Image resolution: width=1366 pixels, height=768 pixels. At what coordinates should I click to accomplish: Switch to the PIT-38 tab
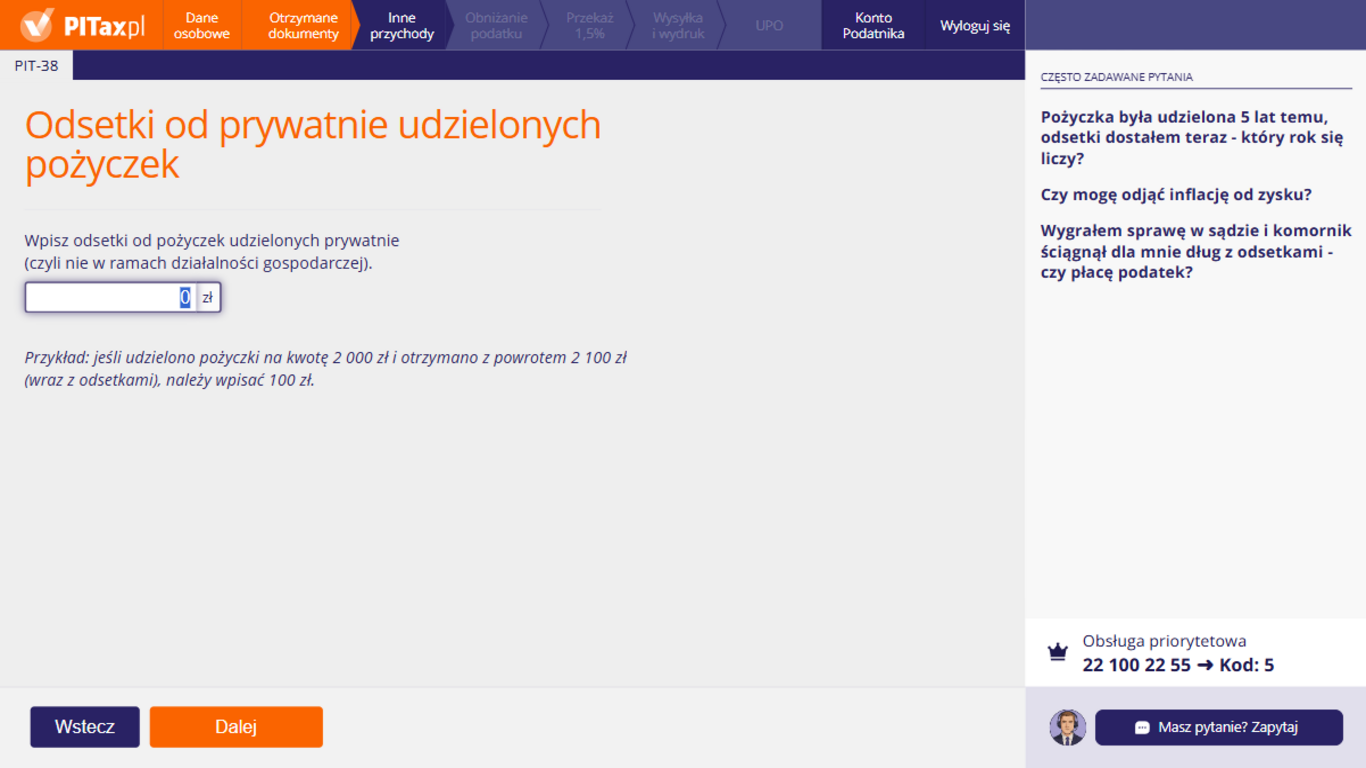(x=36, y=64)
